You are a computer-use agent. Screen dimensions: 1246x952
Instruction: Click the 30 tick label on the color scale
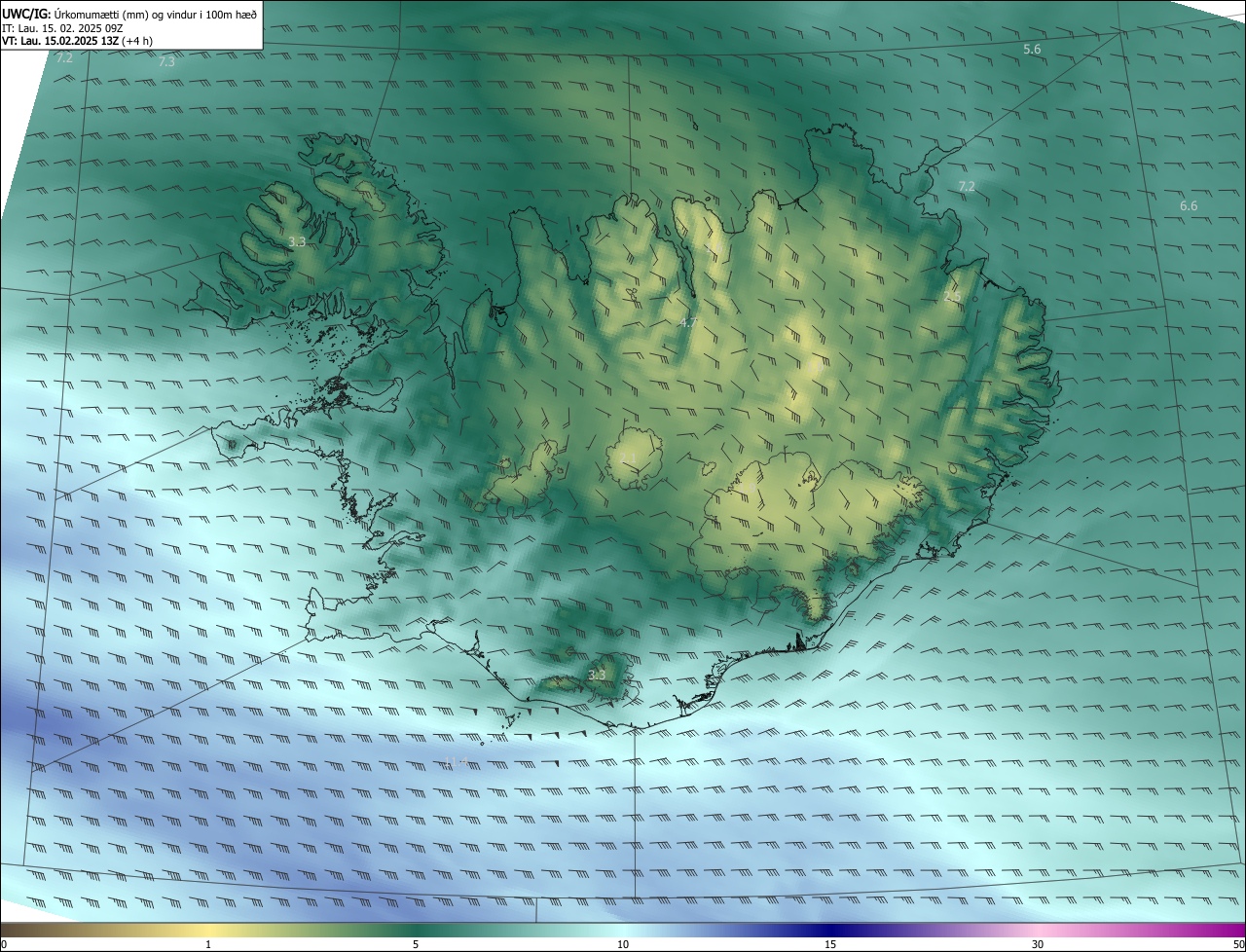[1038, 944]
